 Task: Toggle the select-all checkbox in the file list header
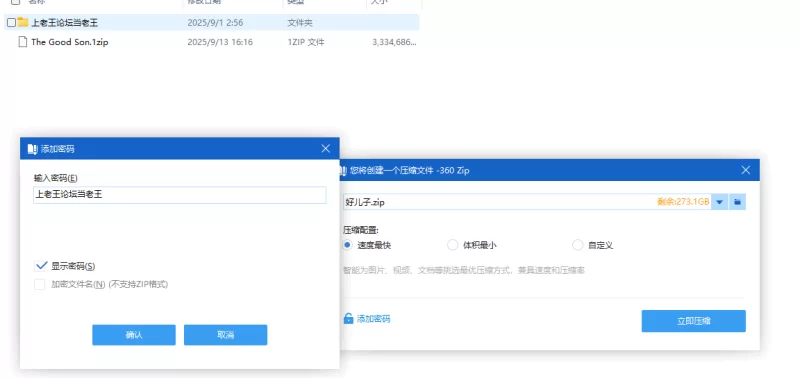tap(15, 2)
